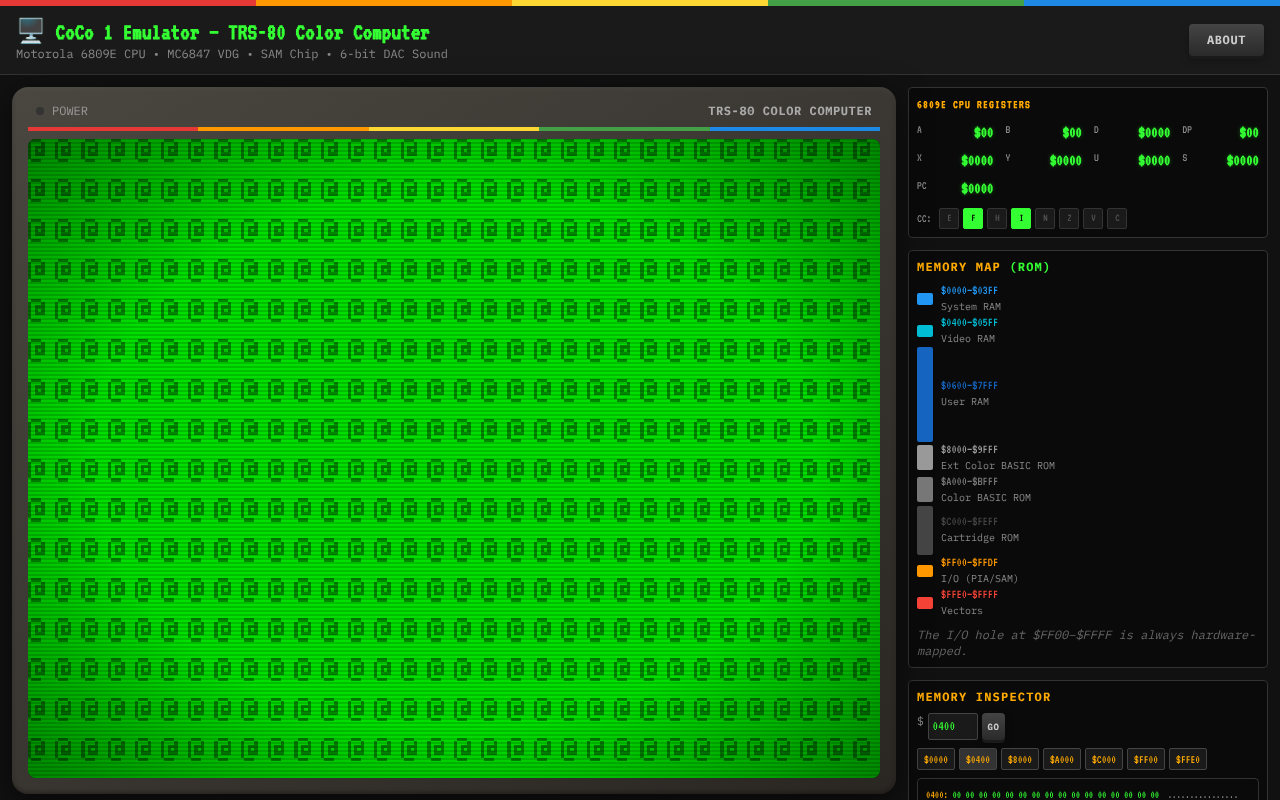Click the Cartridge ROM block icon
Image resolution: width=1280 pixels, height=800 pixels.
click(x=924, y=529)
